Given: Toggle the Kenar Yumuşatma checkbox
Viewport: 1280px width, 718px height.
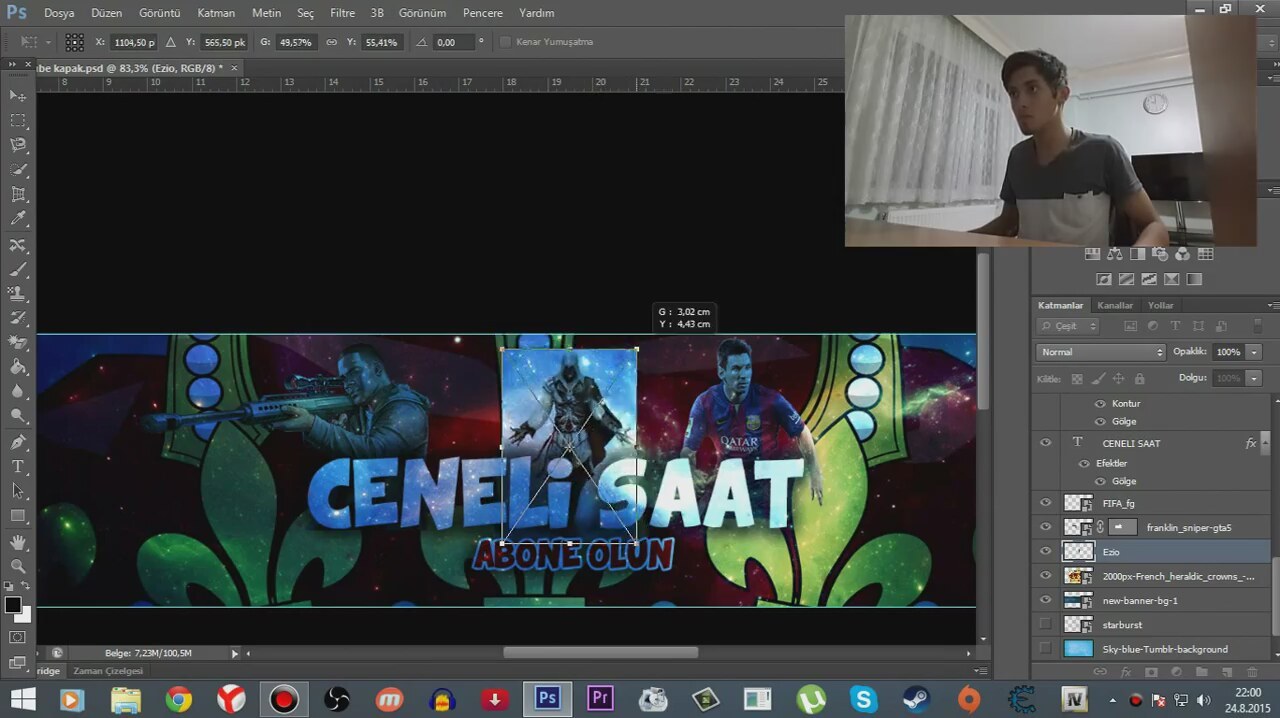Looking at the screenshot, I should click(x=505, y=42).
